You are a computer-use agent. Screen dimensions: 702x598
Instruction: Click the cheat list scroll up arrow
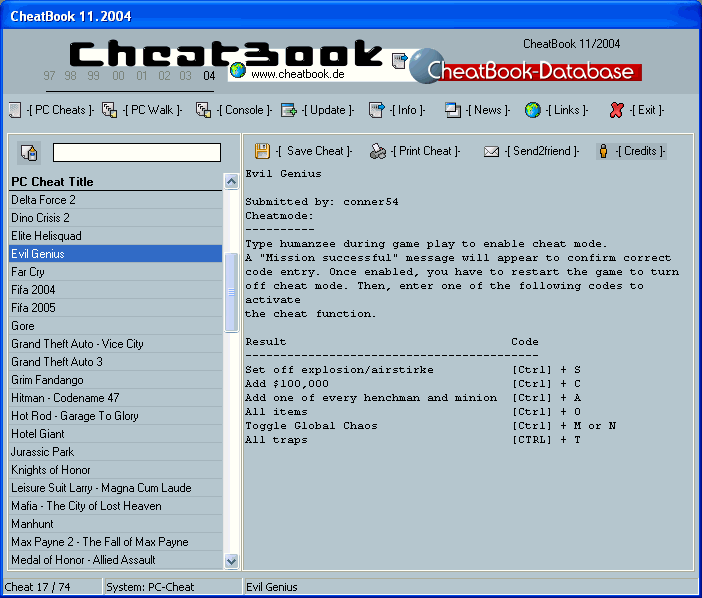coord(231,182)
